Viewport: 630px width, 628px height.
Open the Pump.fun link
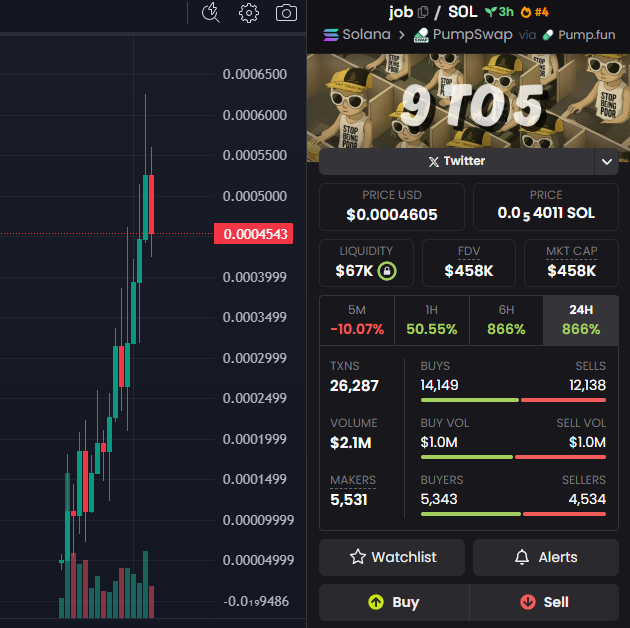(x=579, y=35)
